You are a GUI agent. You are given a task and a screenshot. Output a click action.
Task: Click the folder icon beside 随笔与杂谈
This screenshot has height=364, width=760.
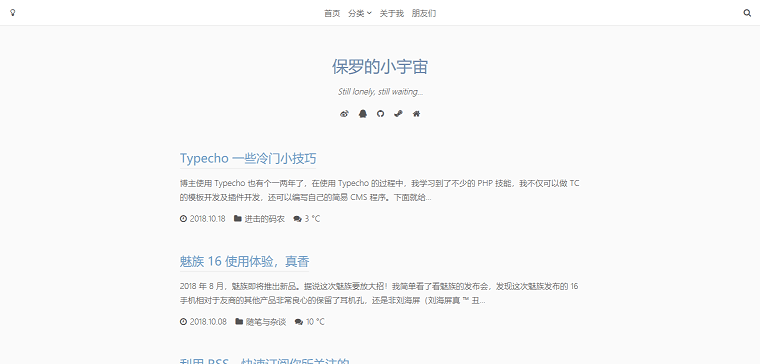click(239, 322)
